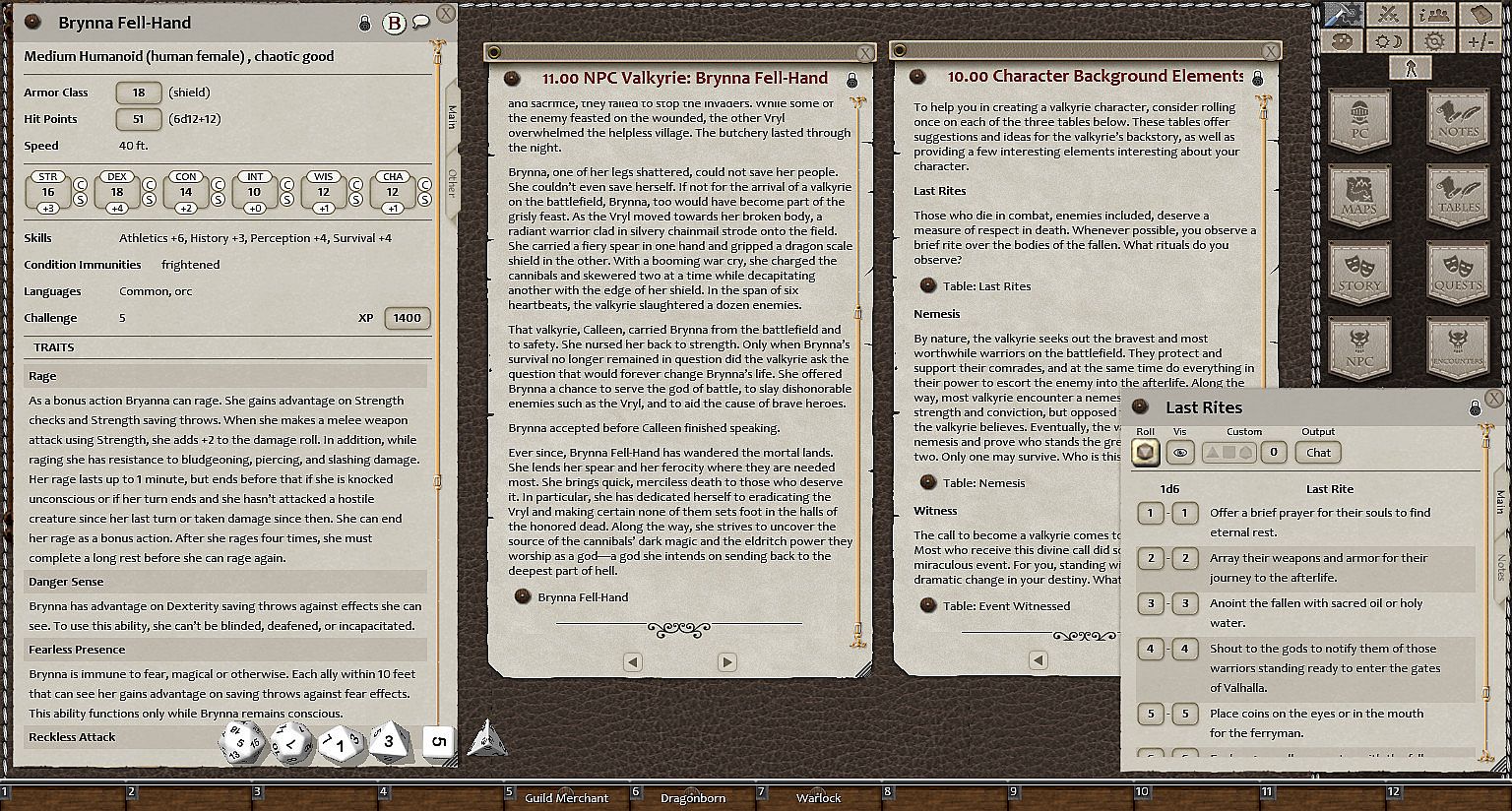Image resolution: width=1512 pixels, height=811 pixels.
Task: Go to next page in NPC Valkyrie story
Action: [x=727, y=662]
